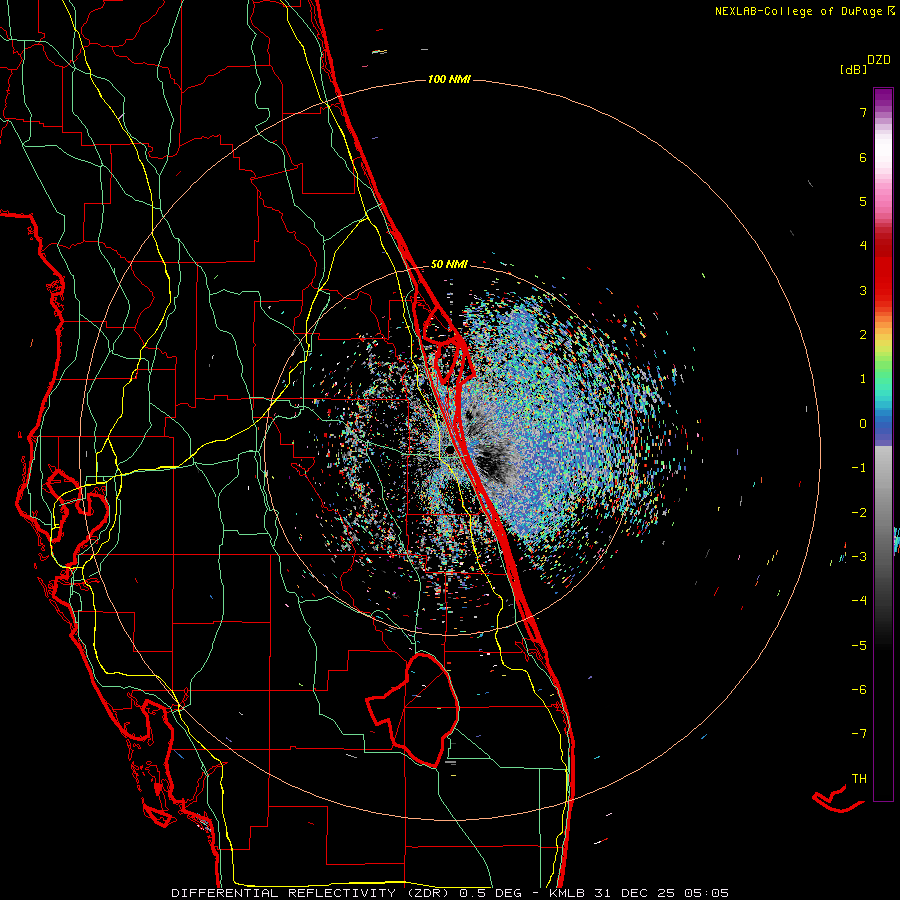Click the purple top of the color bar
The image size is (900, 900).
[883, 99]
